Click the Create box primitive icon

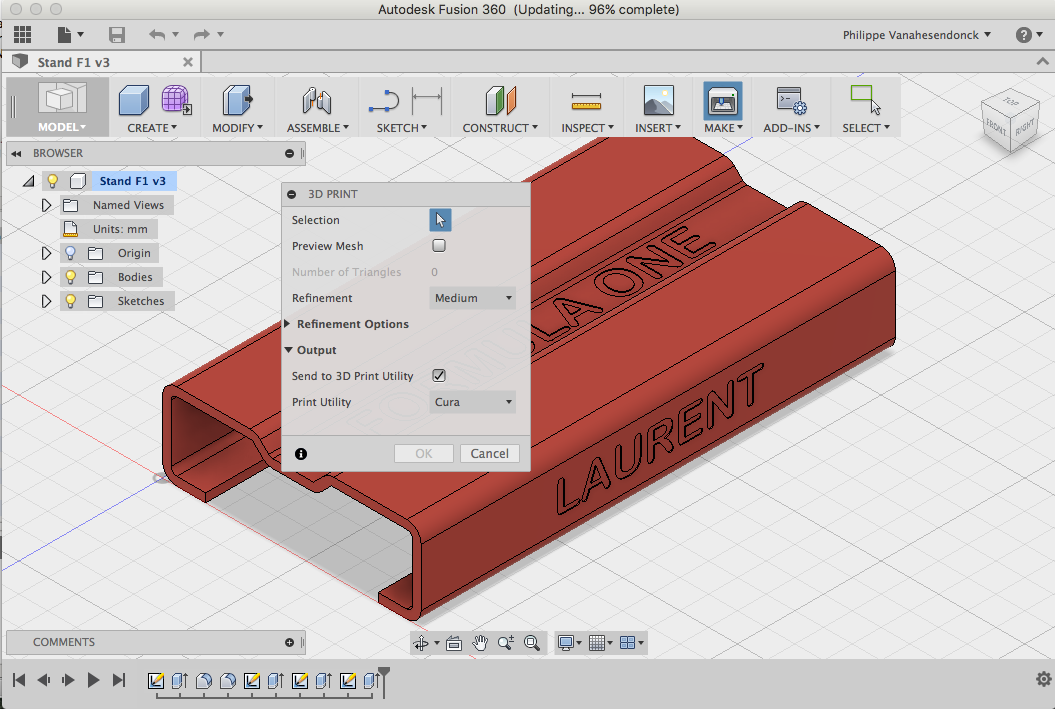[x=134, y=101]
